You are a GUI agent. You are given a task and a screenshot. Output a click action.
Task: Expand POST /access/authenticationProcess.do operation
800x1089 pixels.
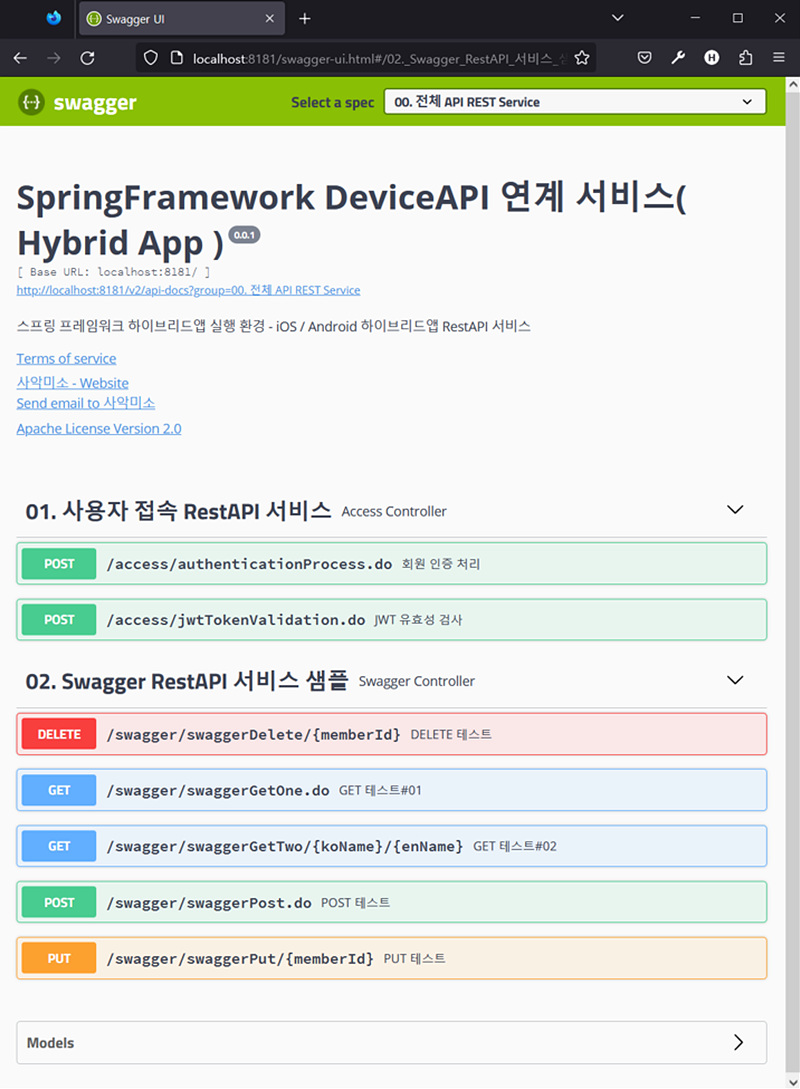pyautogui.click(x=392, y=564)
